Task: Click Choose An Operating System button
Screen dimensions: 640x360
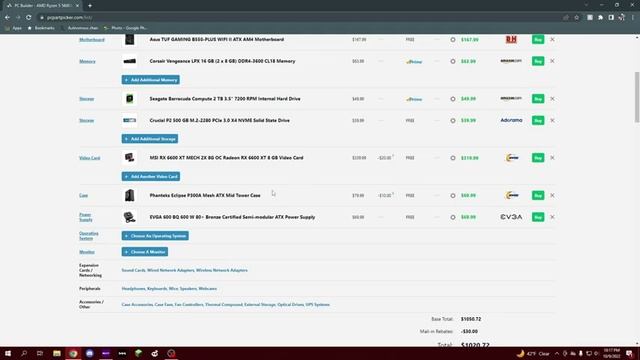Action: [155, 236]
